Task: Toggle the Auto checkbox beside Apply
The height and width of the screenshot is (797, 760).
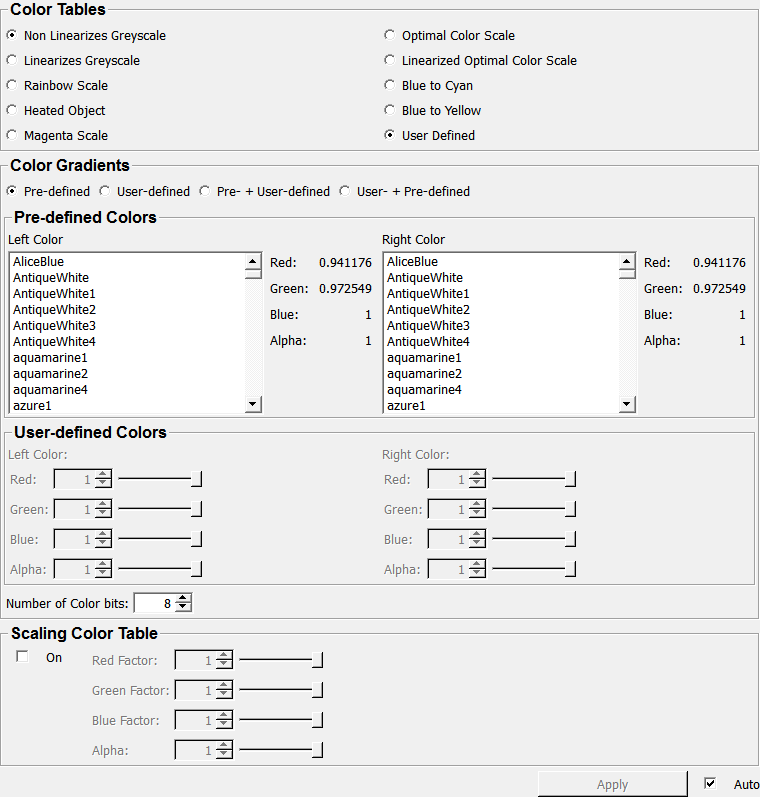Action: click(710, 784)
